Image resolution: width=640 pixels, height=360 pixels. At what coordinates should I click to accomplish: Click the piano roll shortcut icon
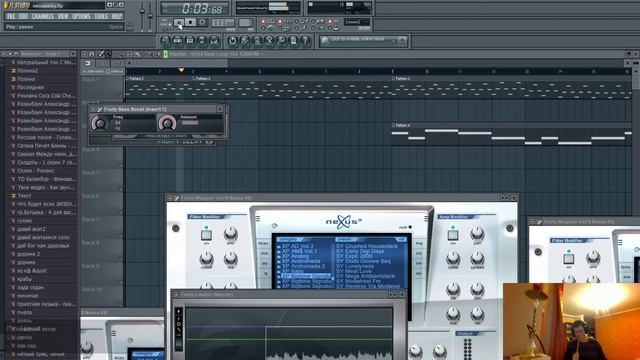coord(190,40)
